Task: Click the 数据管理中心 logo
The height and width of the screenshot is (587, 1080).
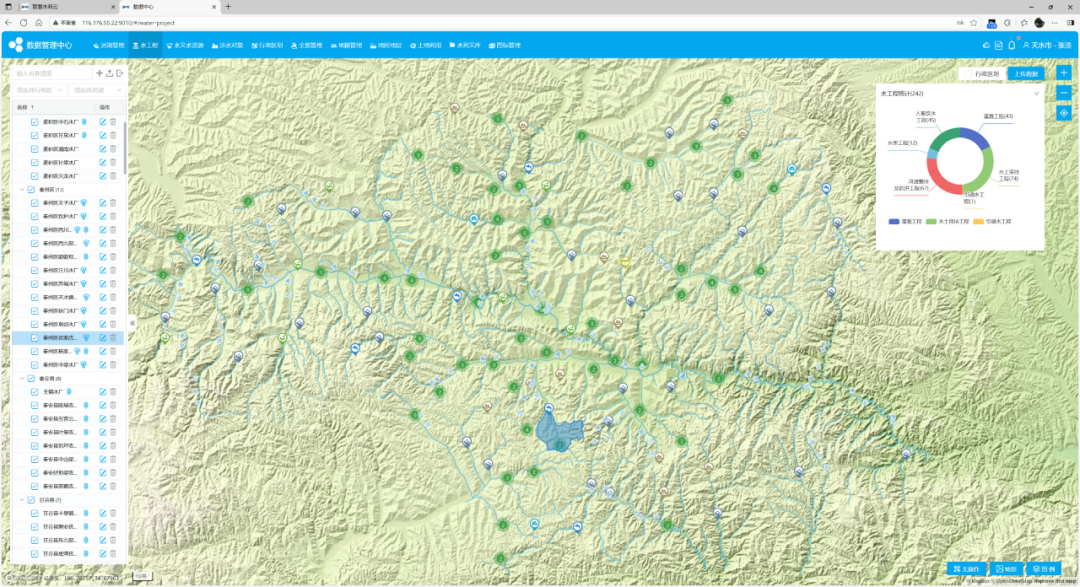Action: pos(41,45)
